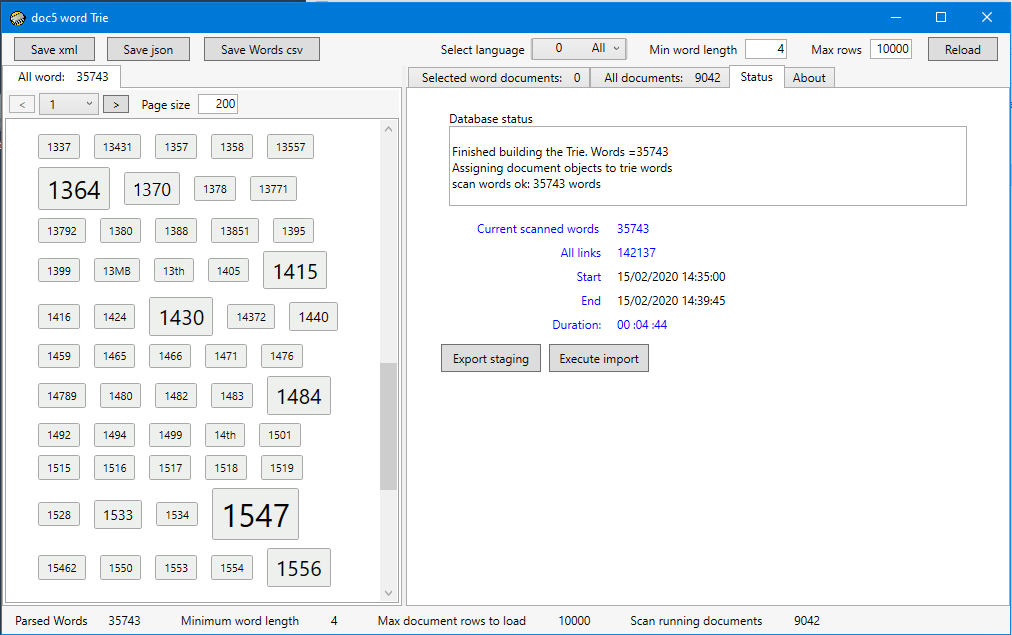Select the word 13851
This screenshot has height=635, width=1012.
pos(235,231)
